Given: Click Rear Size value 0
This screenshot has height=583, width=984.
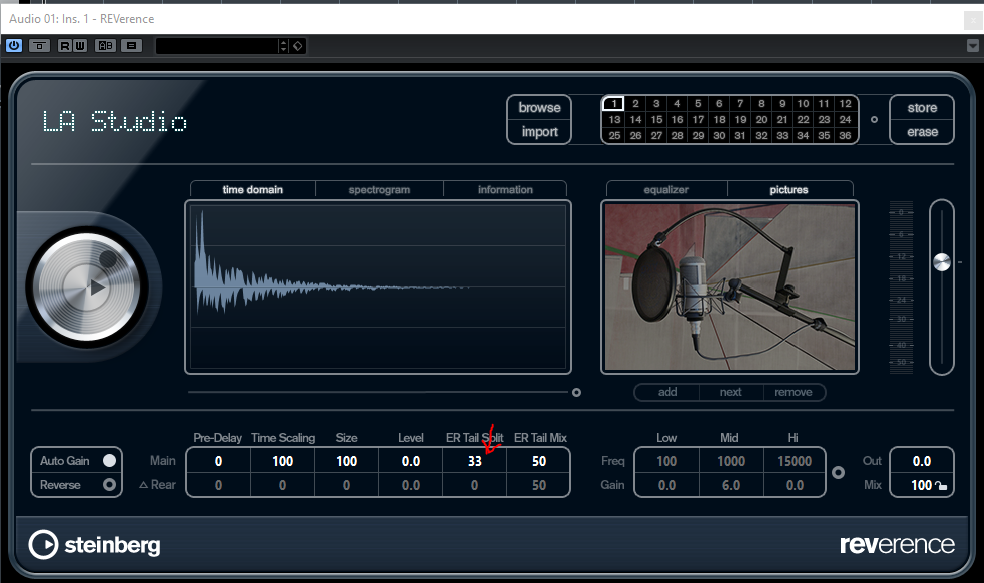Looking at the screenshot, I should 346,485.
